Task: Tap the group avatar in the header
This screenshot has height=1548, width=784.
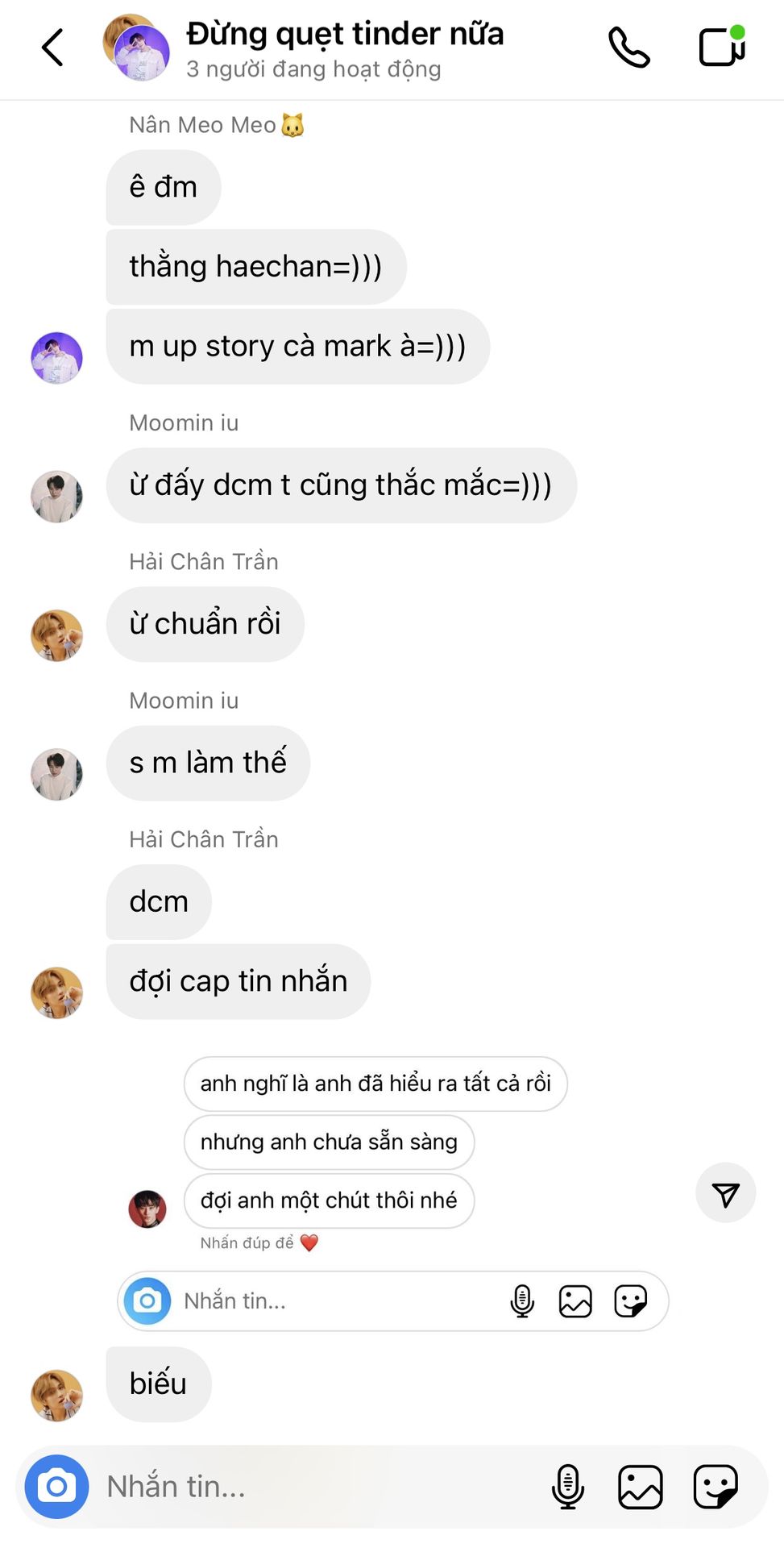Action: tap(137, 48)
